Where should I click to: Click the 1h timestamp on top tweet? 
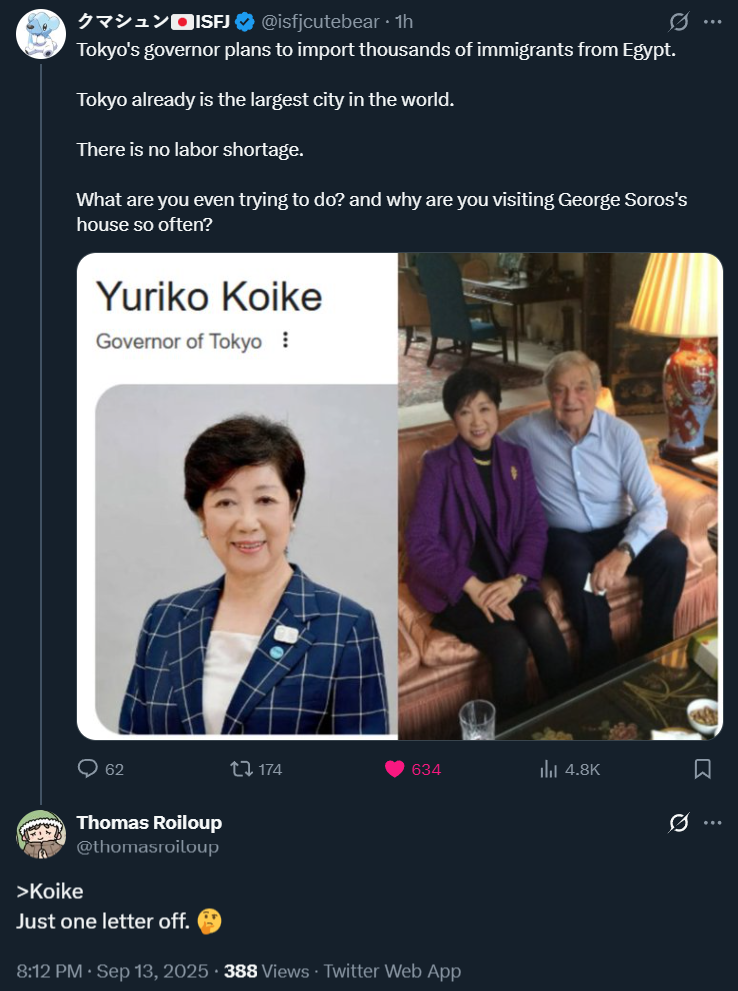[x=404, y=22]
